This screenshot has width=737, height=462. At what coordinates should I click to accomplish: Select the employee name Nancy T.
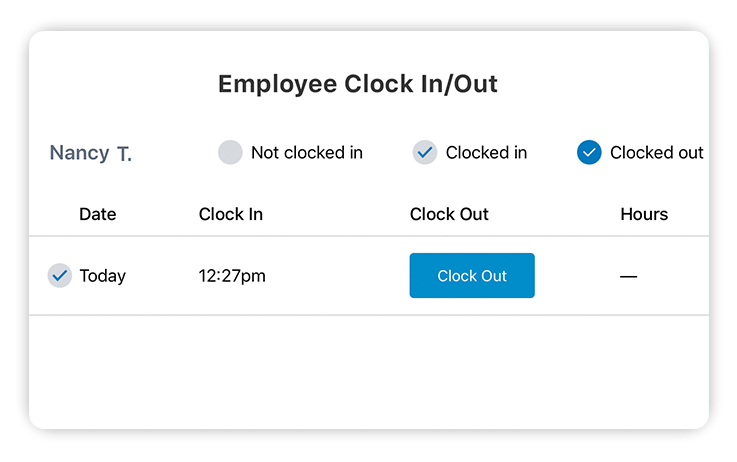coord(91,153)
